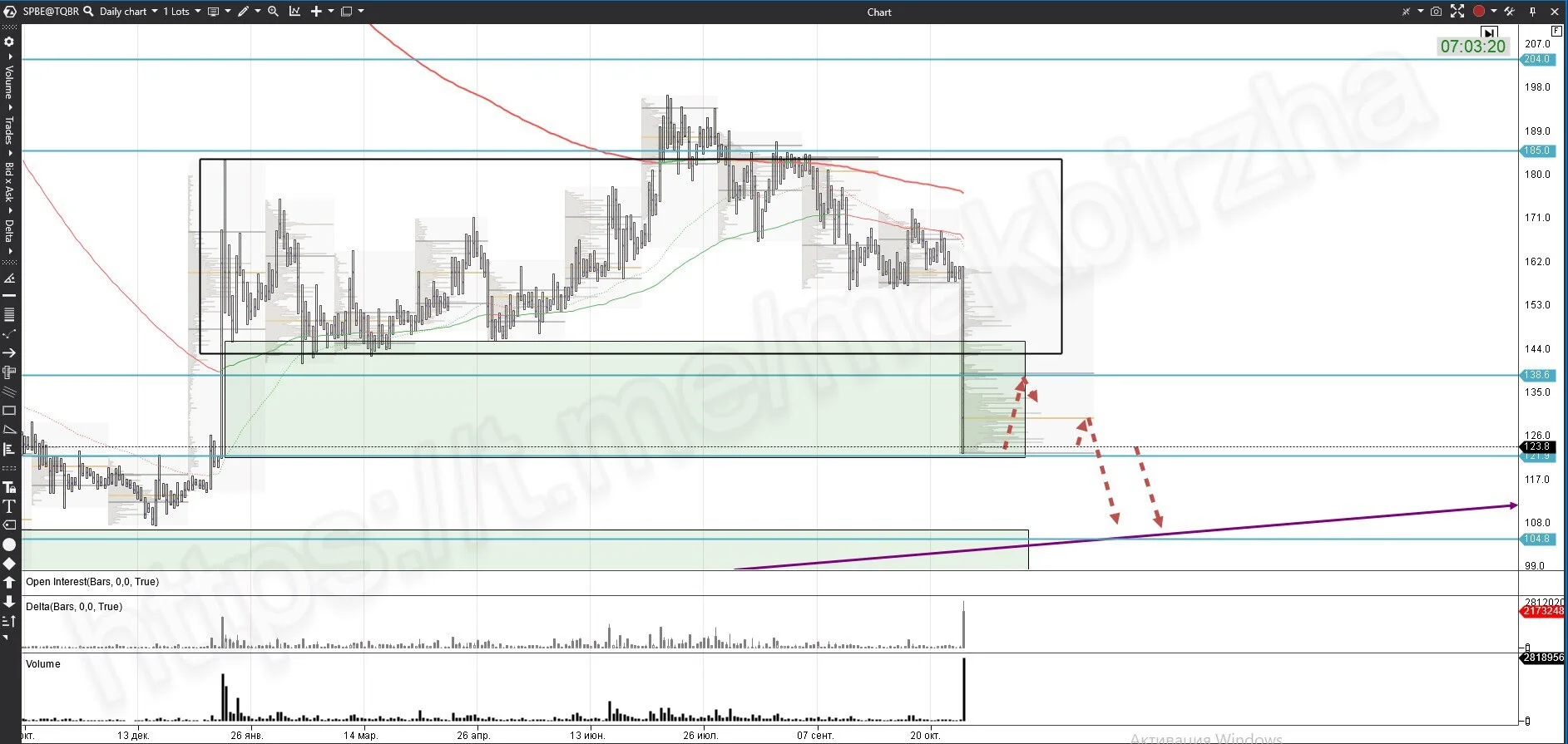Open the chart template screen icon
The height and width of the screenshot is (744, 1568).
[x=213, y=12]
